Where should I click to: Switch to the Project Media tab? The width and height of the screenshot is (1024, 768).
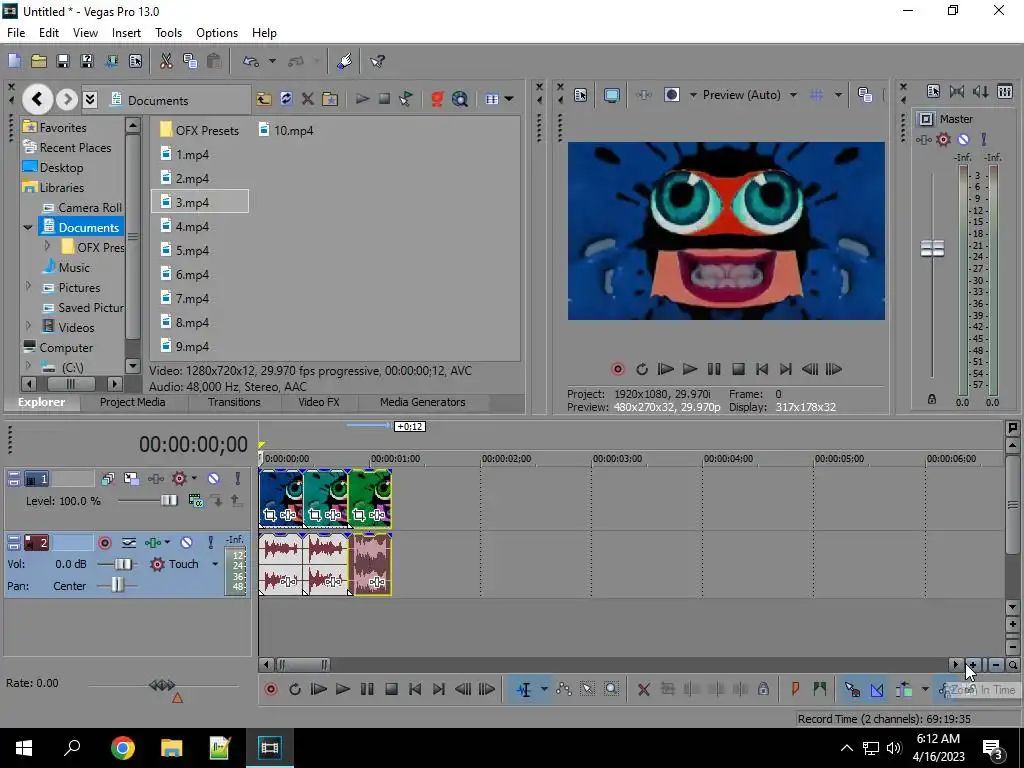coord(133,402)
